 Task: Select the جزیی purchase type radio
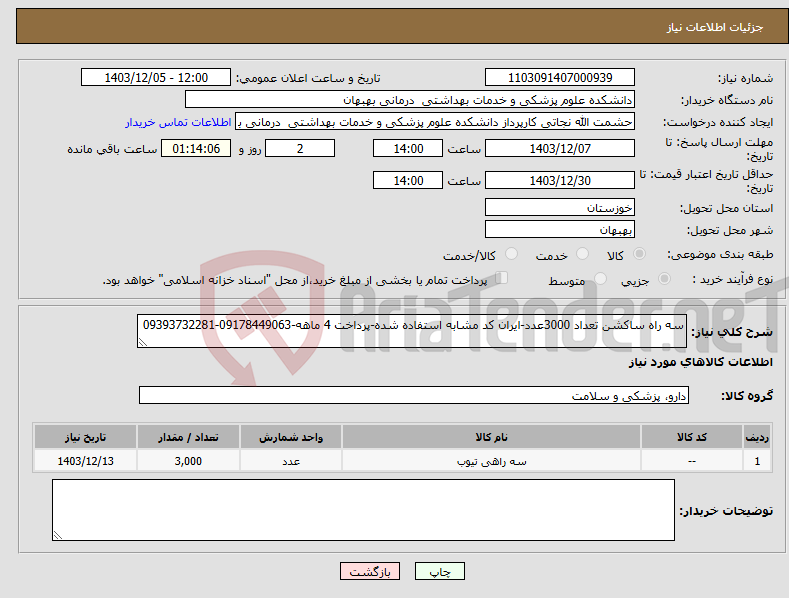[x=664, y=278]
